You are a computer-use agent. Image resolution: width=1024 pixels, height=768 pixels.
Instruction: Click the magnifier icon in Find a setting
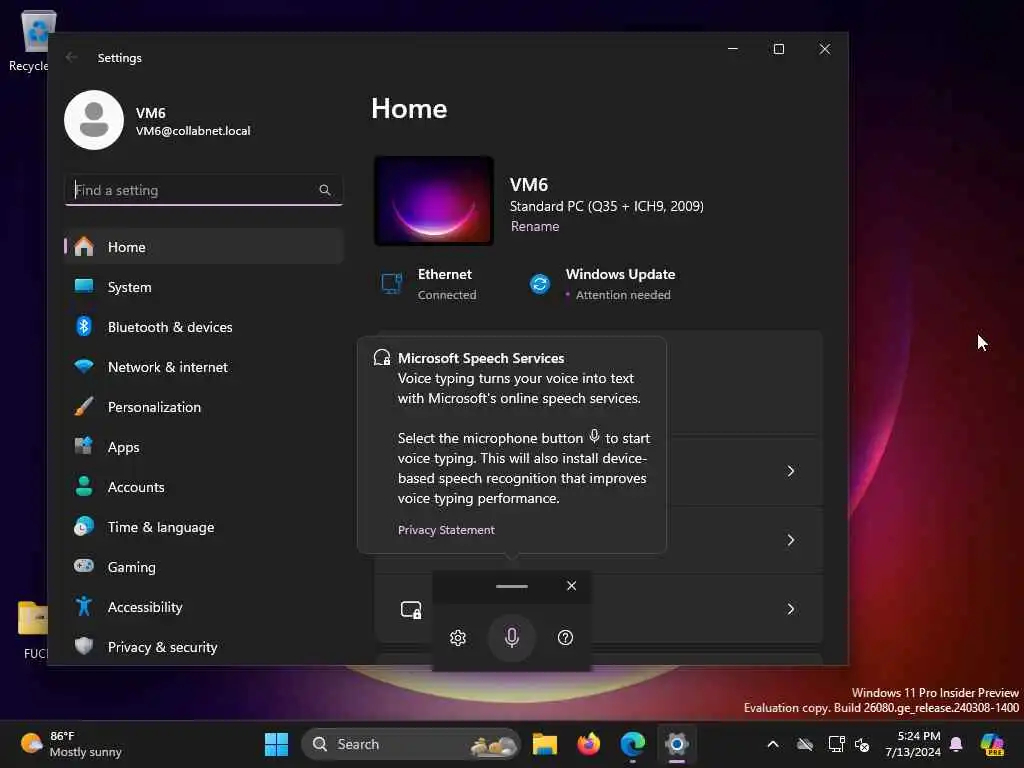325,190
